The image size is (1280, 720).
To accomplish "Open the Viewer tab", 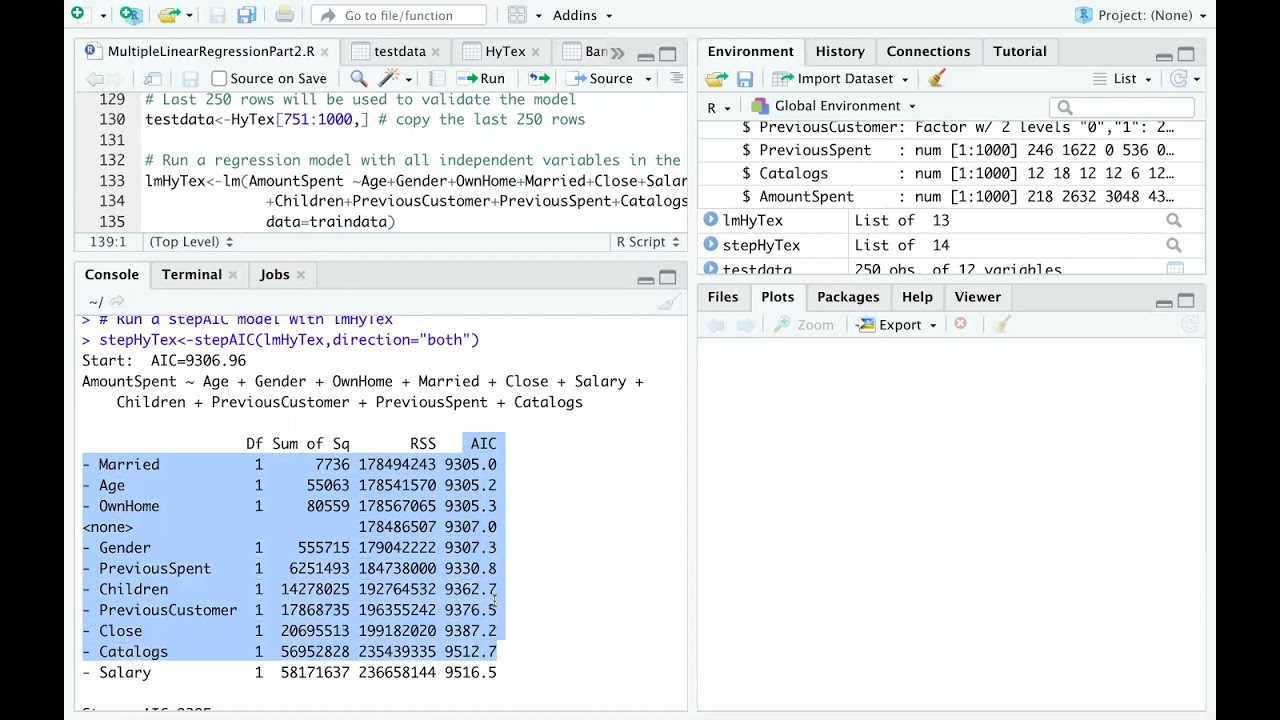I will (x=977, y=297).
